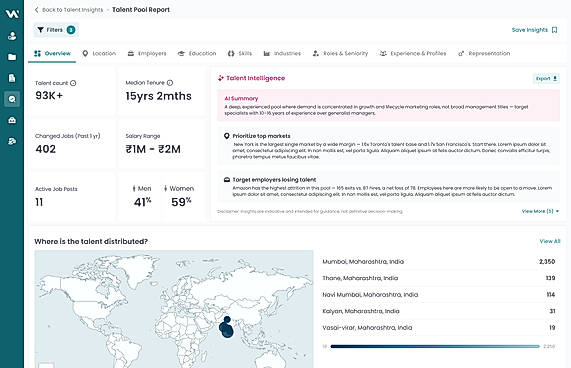Click the 402 changed jobs value

[x=46, y=149]
